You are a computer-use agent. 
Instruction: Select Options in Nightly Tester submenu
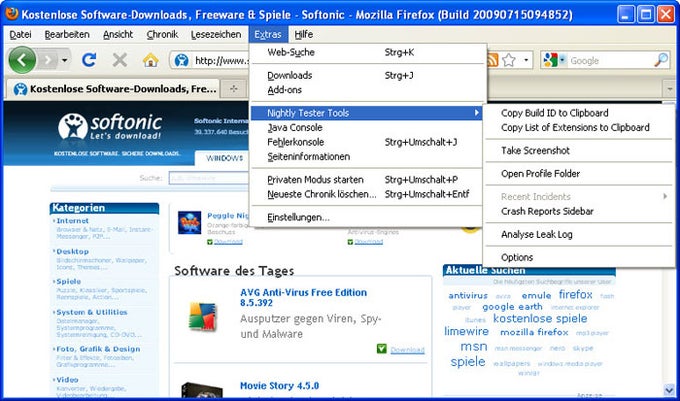(579, 257)
